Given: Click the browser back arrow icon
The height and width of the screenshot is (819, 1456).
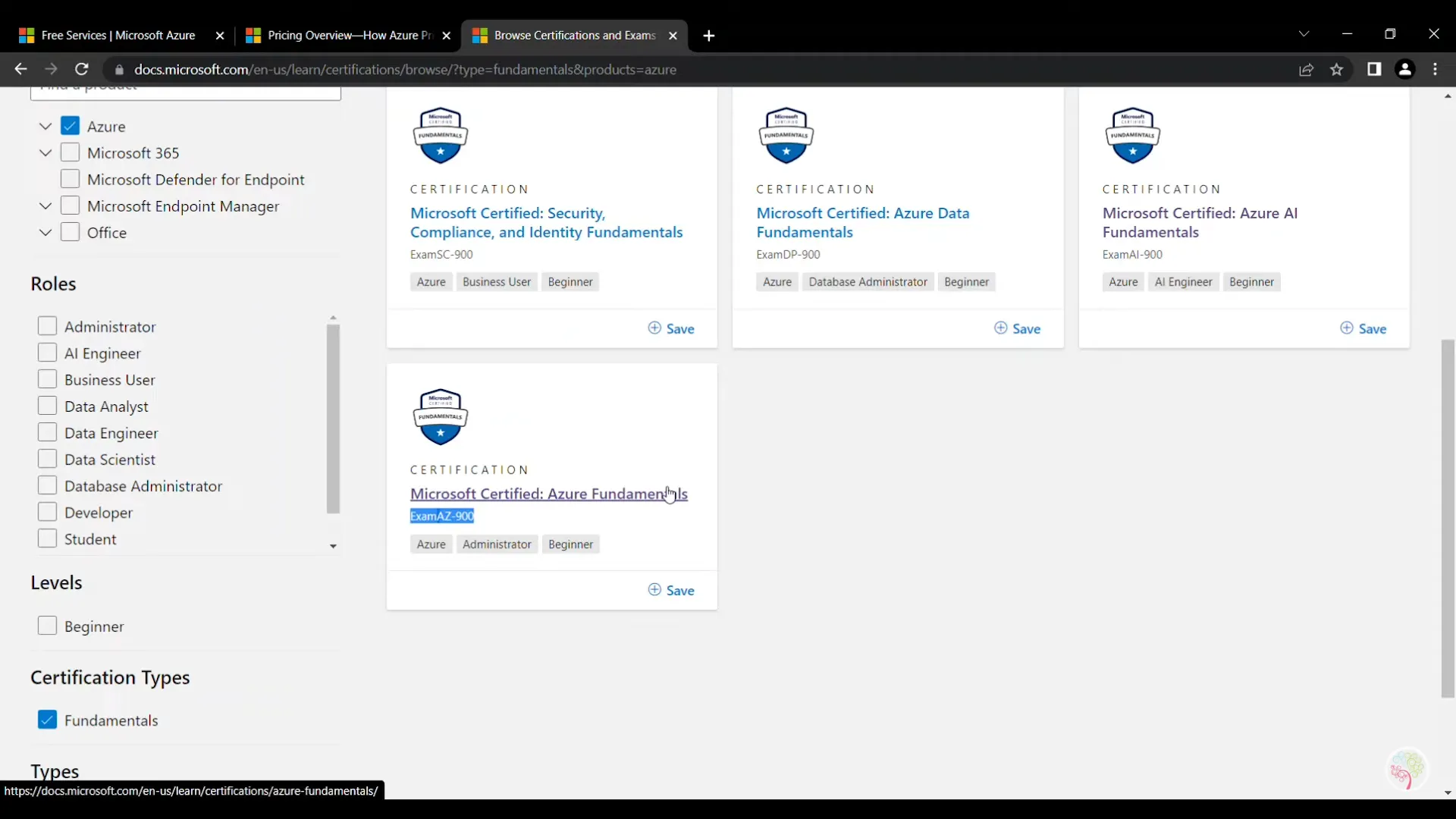Looking at the screenshot, I should click(20, 69).
